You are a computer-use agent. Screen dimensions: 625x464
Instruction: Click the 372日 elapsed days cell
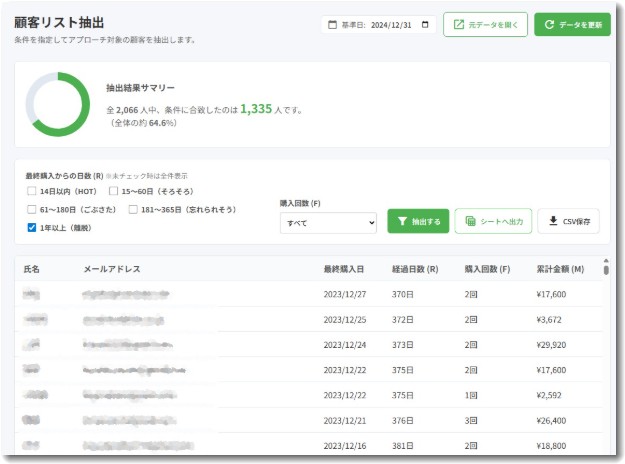click(x=403, y=320)
